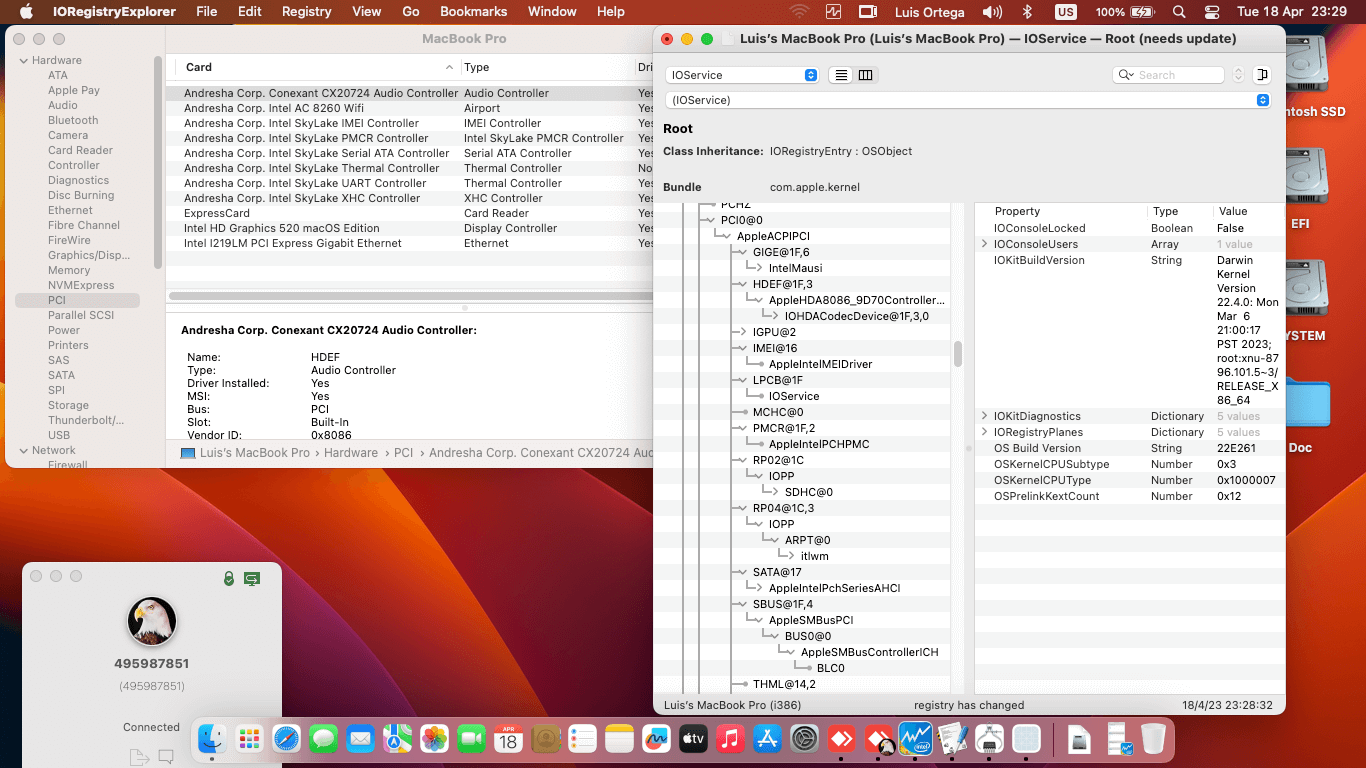
Task: Click the search field stepper arrows
Action: [x=1239, y=75]
